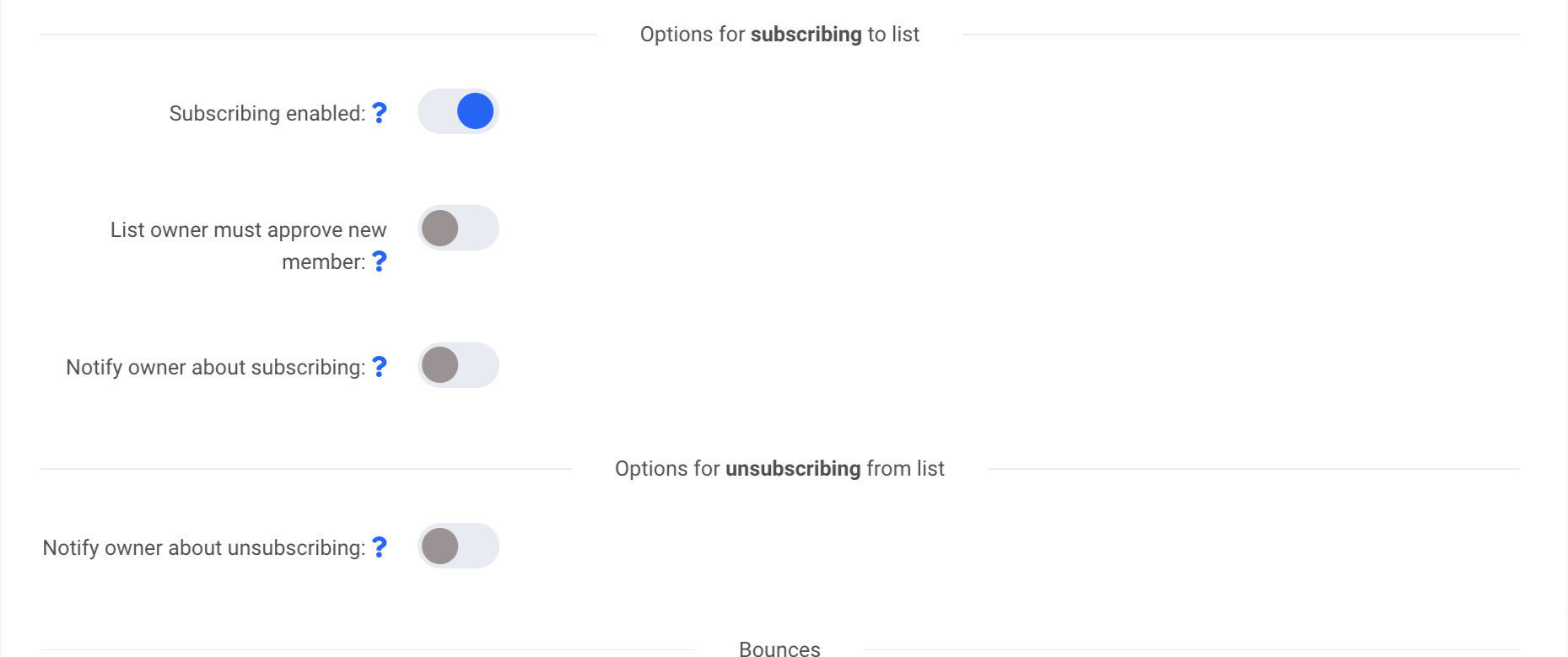Click "Options for subscribing to list" heading
1568x657 pixels.
point(779,35)
